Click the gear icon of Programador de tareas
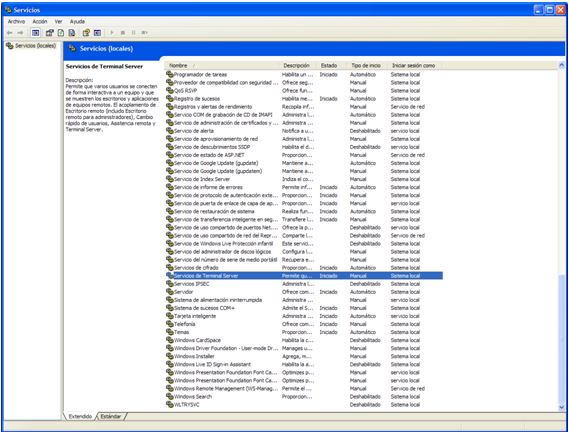Viewport: 569px width, 432px height. click(x=169, y=74)
